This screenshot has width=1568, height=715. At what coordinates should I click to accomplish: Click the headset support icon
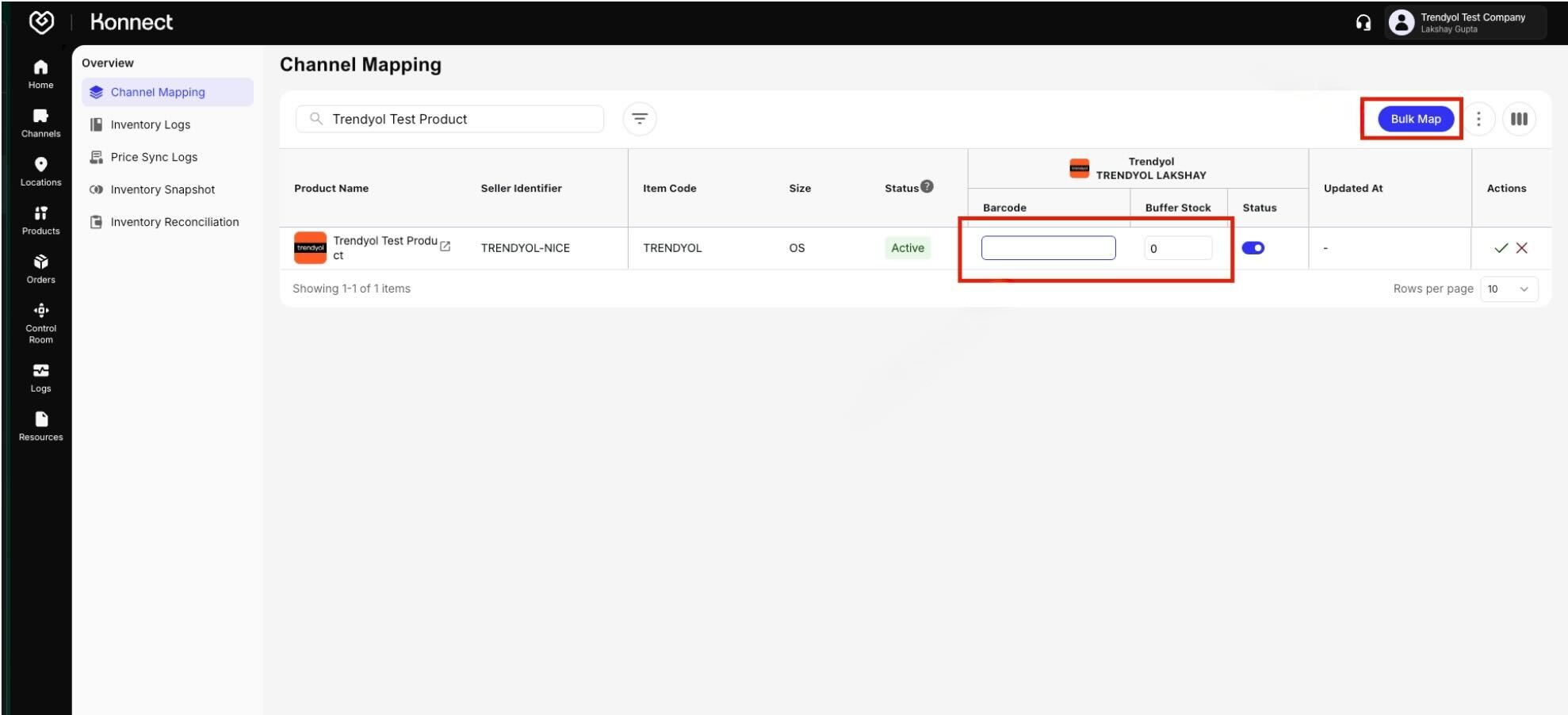[x=1363, y=23]
